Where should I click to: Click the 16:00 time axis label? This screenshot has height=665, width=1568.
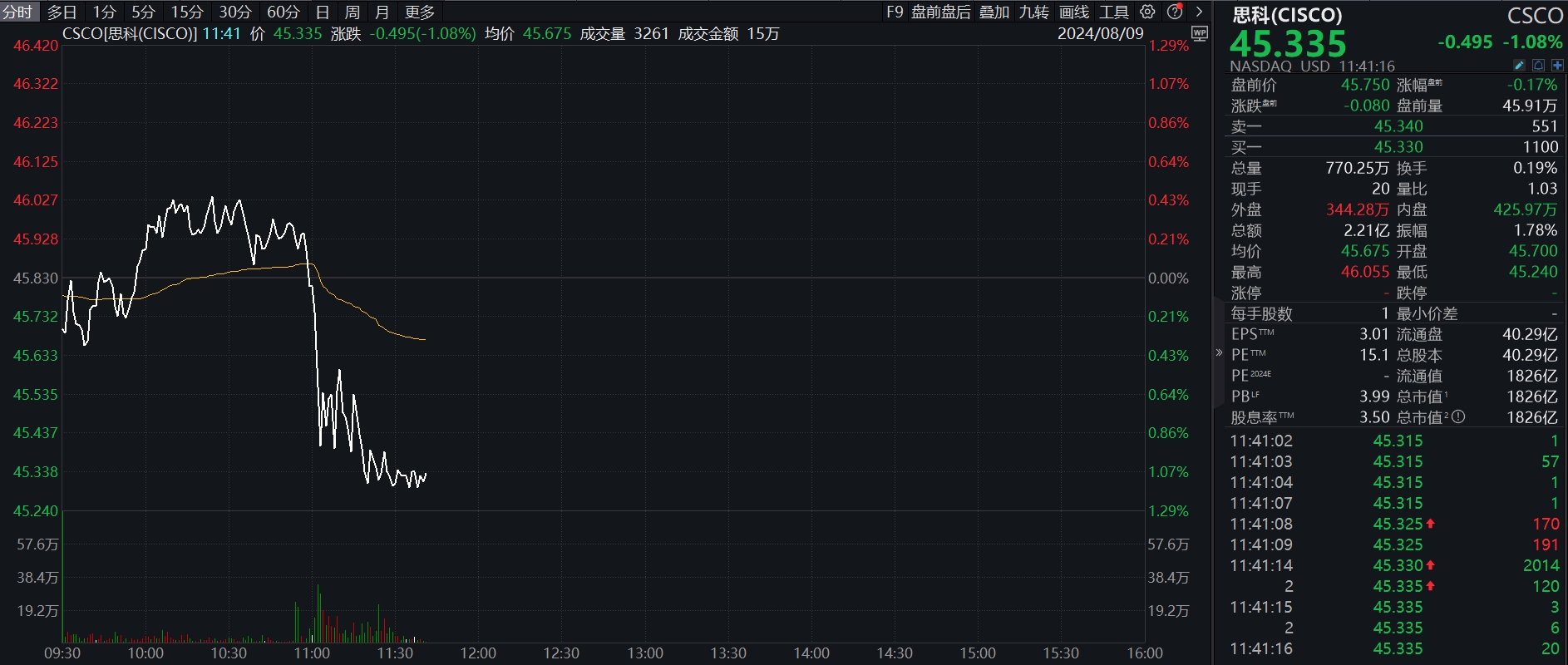click(1145, 653)
